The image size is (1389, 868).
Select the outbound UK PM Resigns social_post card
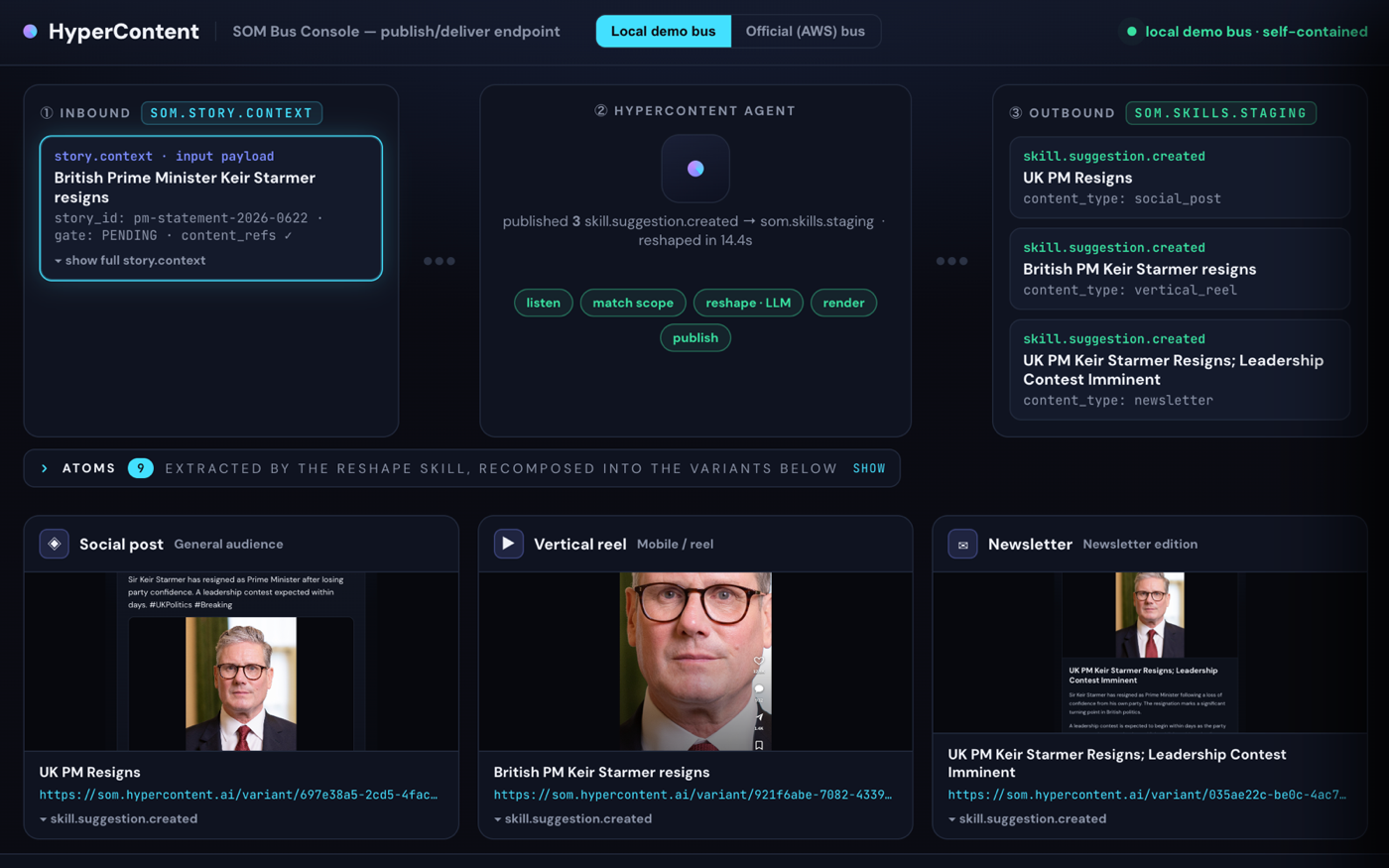point(1180,178)
